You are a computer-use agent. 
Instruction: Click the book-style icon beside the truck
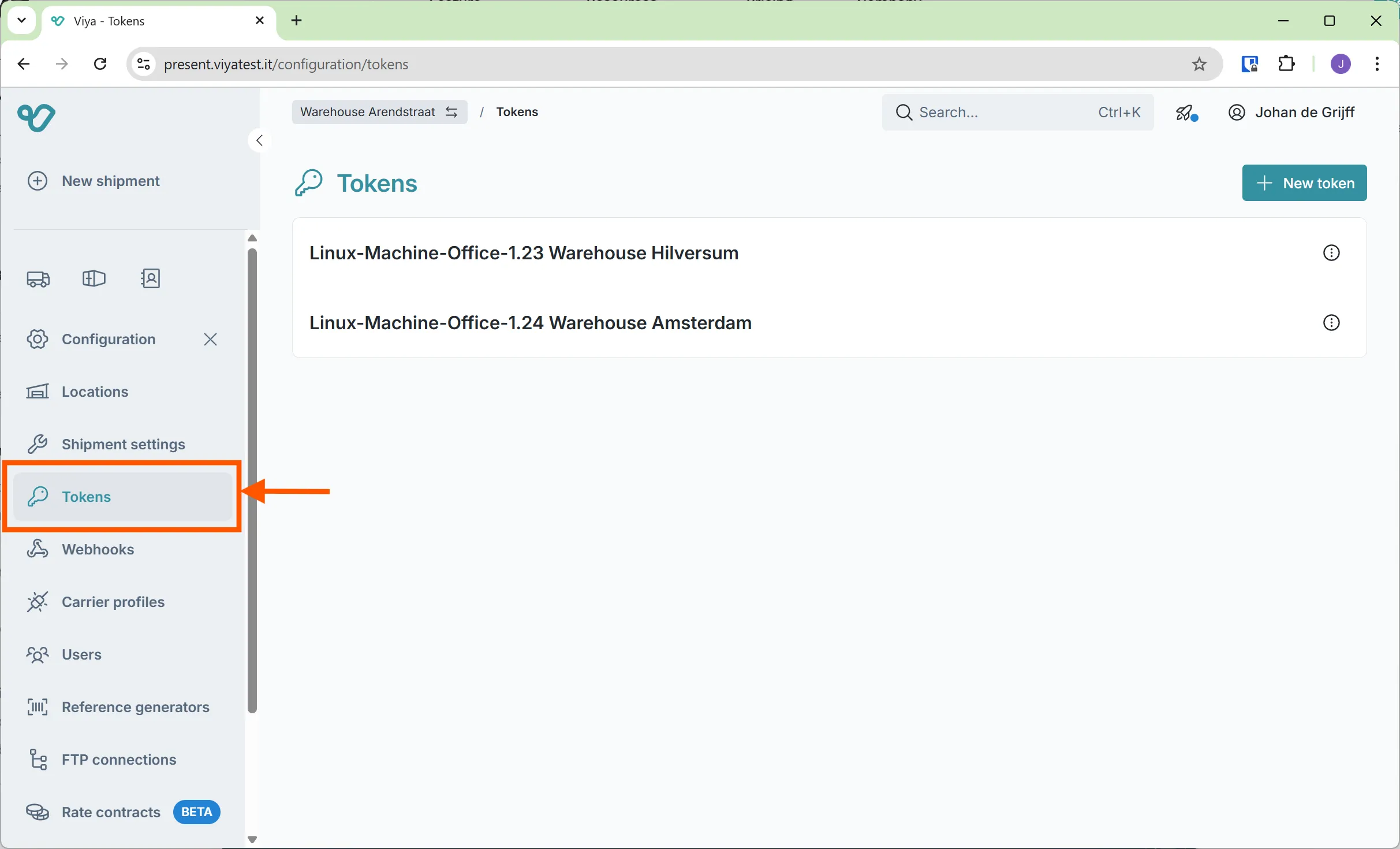point(94,279)
